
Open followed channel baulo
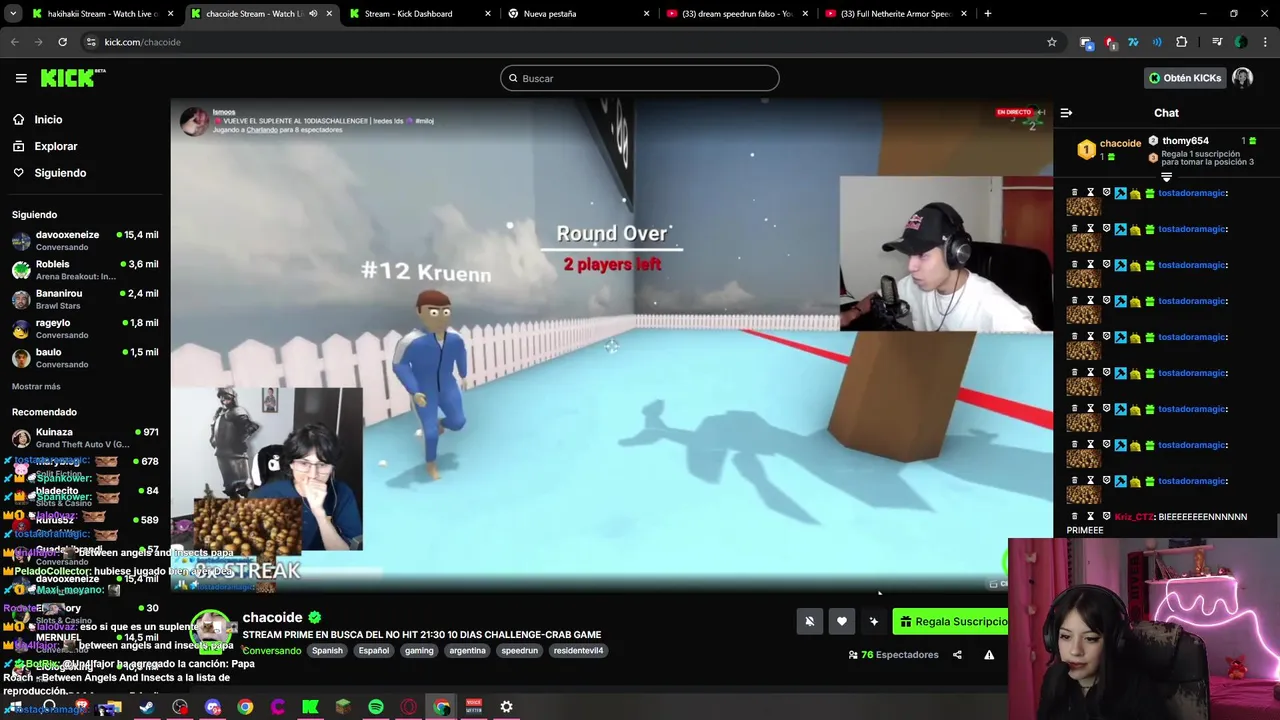click(85, 358)
